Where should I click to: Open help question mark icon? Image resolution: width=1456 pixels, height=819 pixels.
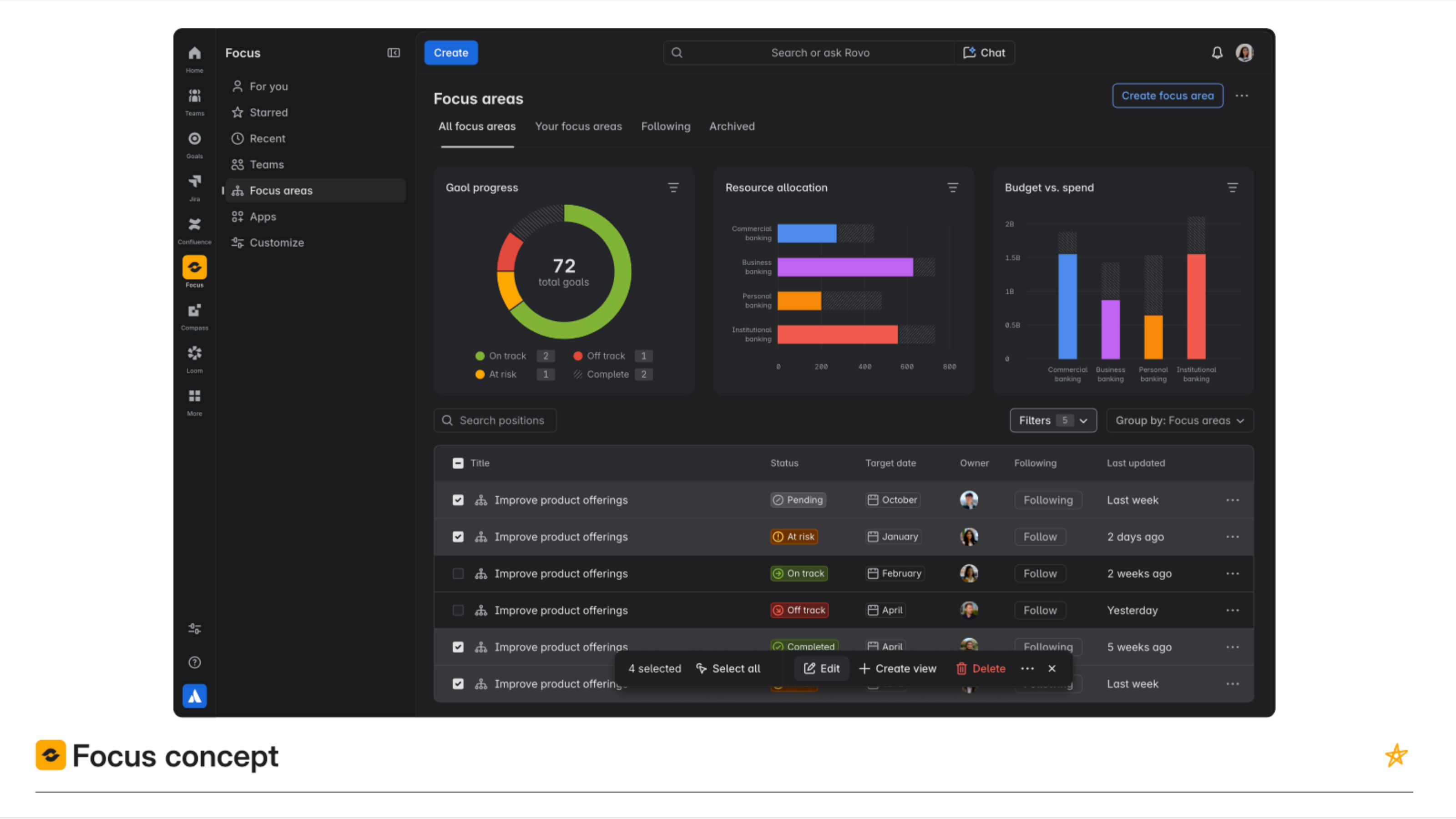(194, 662)
